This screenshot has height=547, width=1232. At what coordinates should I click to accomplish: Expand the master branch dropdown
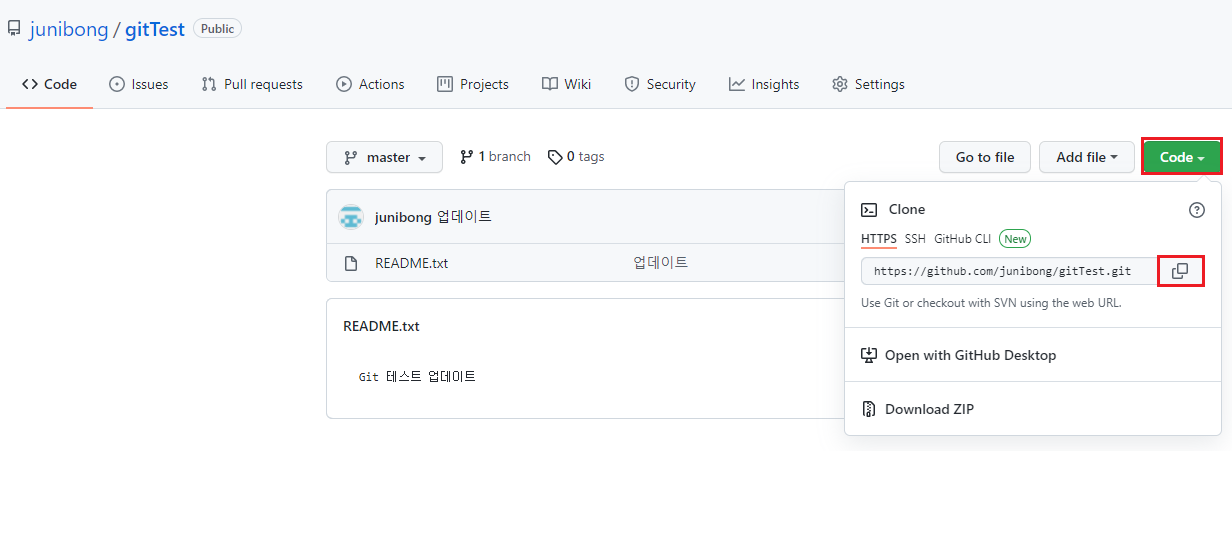coord(385,157)
